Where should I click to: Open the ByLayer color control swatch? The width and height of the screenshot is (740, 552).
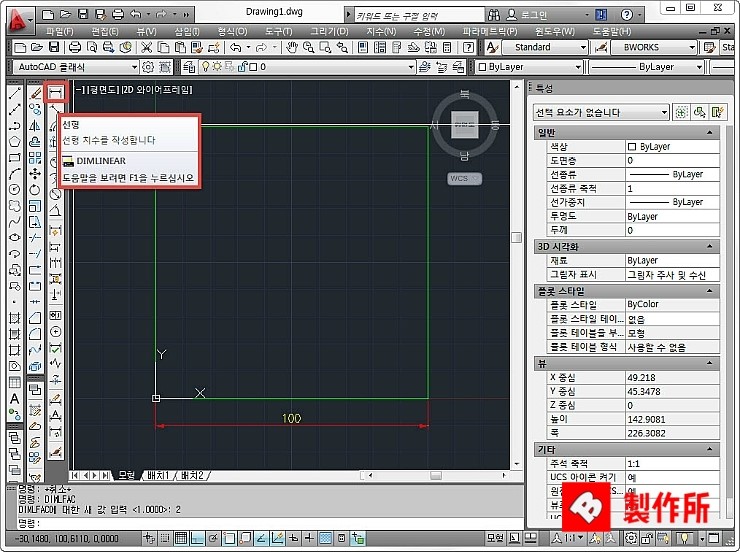pos(529,67)
